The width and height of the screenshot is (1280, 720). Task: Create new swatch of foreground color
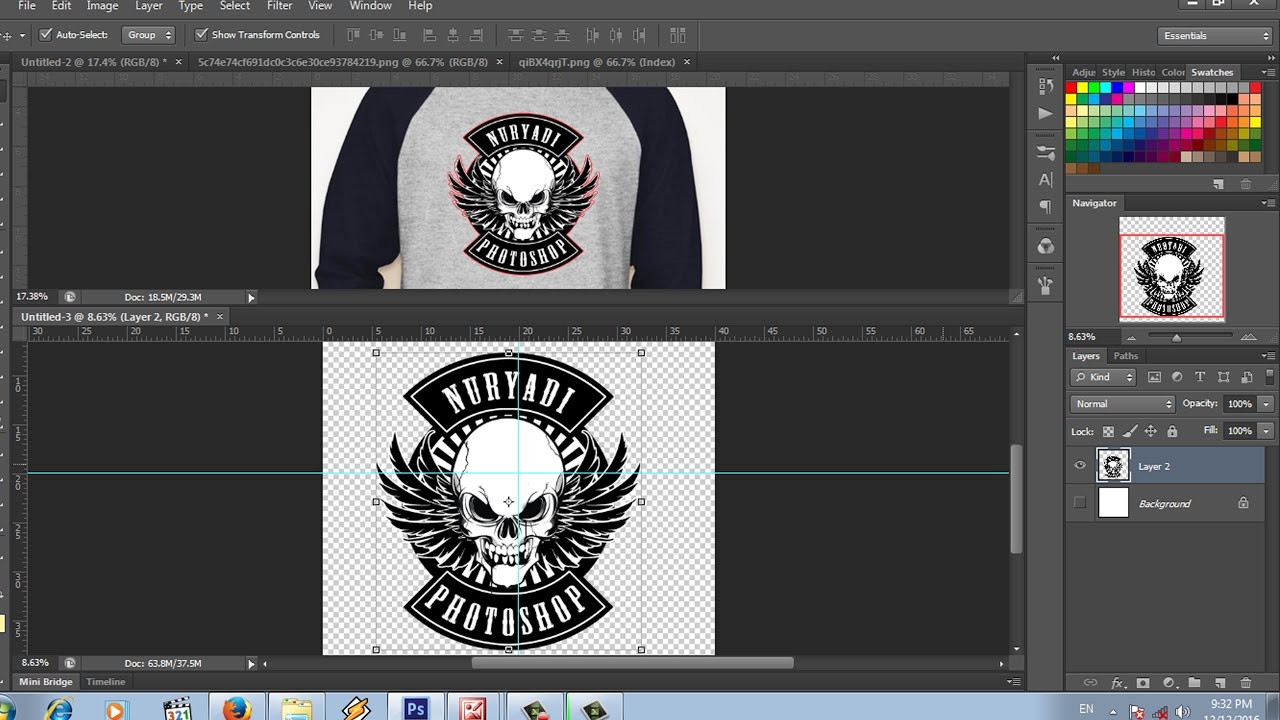coord(1218,184)
